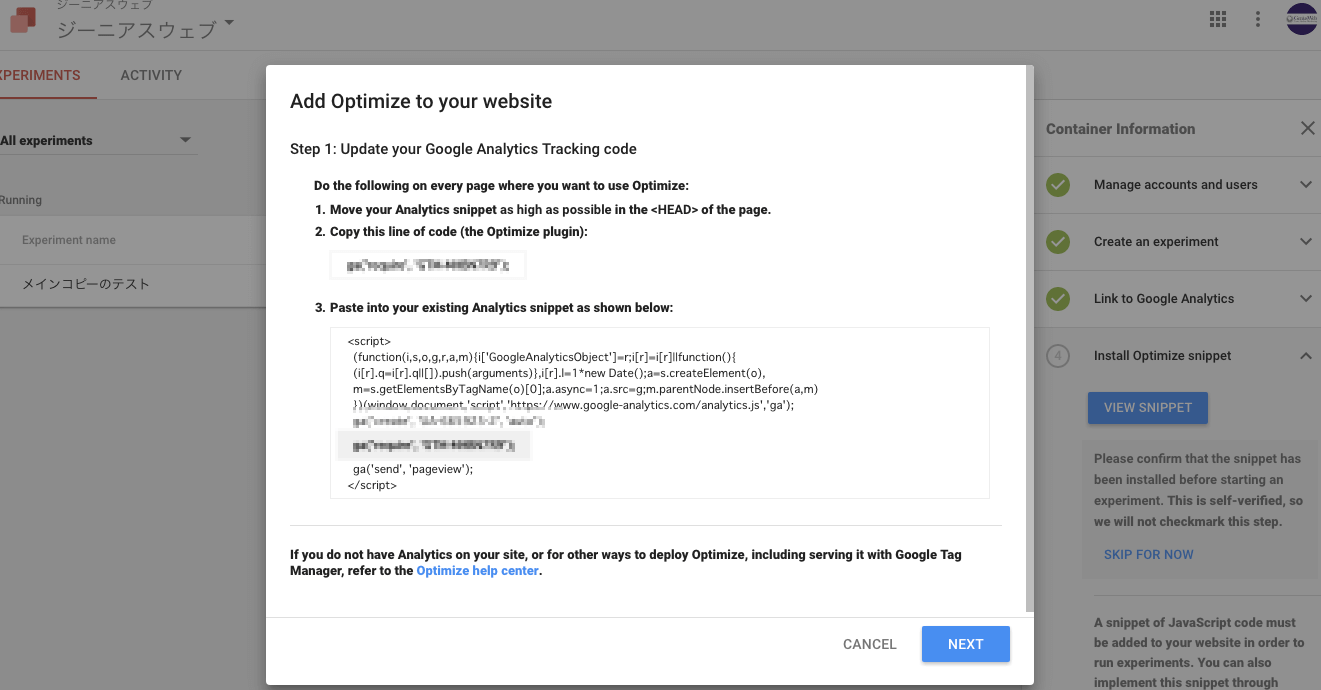Click the Add Optimize to your website title

click(x=421, y=101)
